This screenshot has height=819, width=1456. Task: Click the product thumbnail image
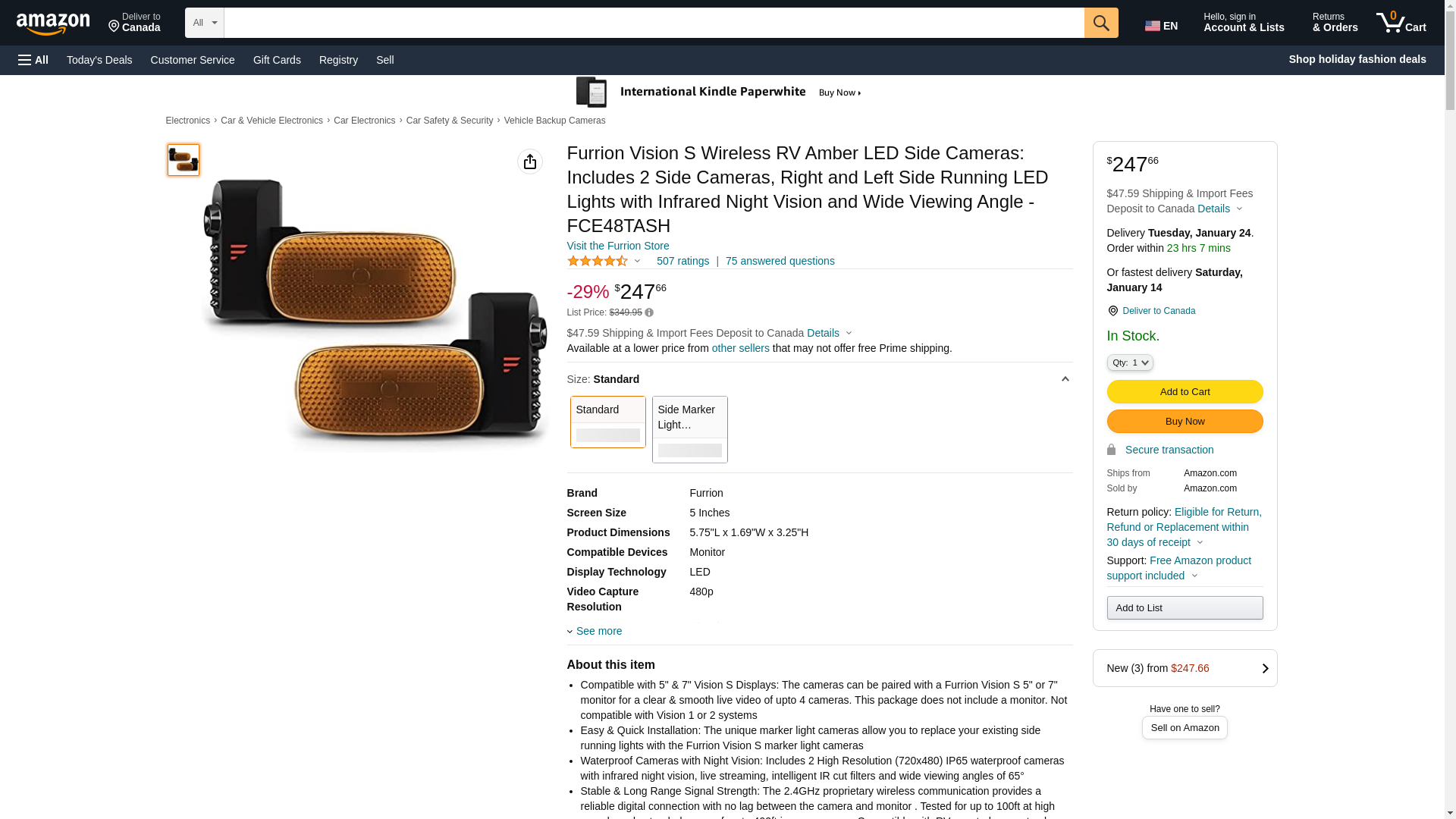[183, 160]
